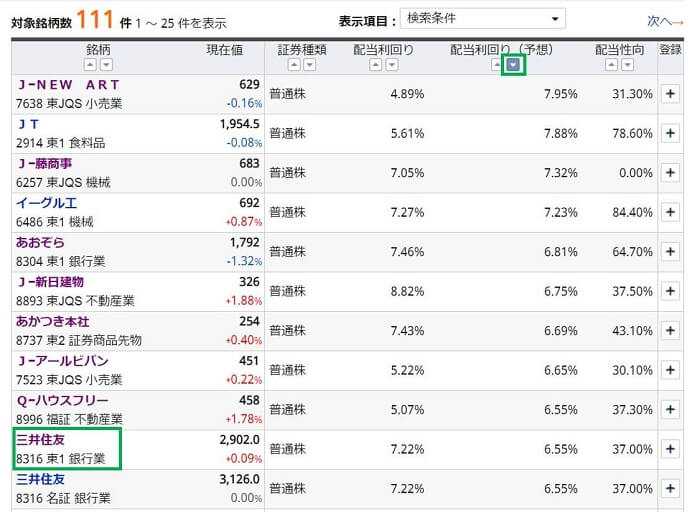Go to next page via 次へ
700x512 pixels.
(665, 21)
